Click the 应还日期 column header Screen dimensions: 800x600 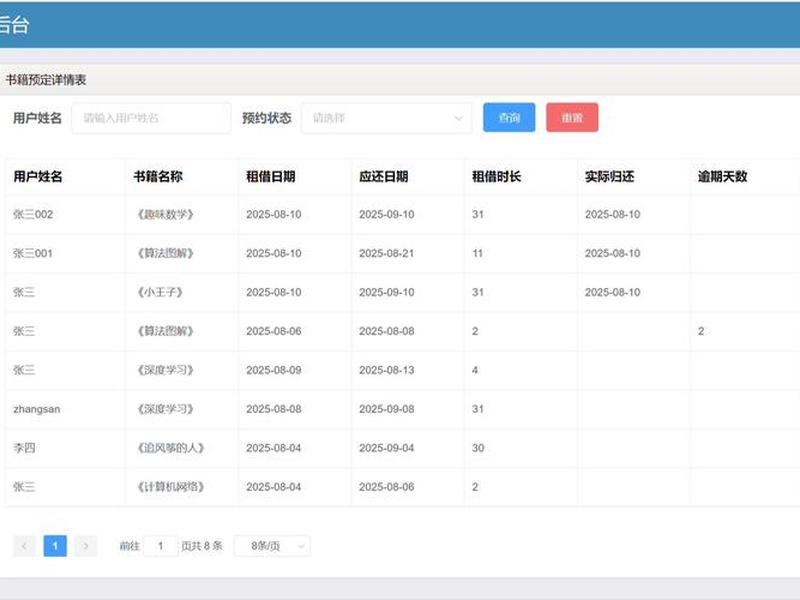click(x=384, y=177)
